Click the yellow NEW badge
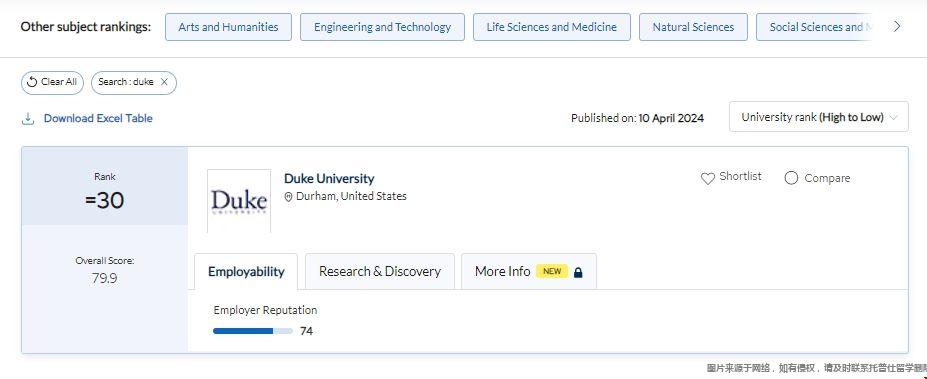Image resolution: width=927 pixels, height=379 pixels. pyautogui.click(x=552, y=271)
